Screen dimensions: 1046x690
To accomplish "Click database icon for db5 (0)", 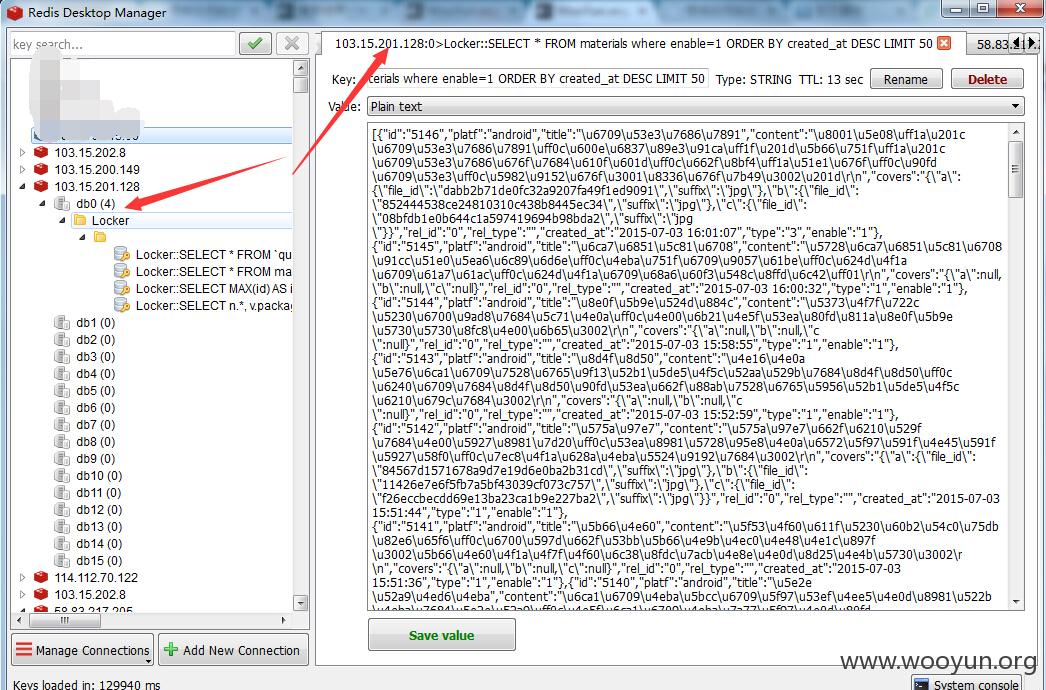I will coord(62,391).
